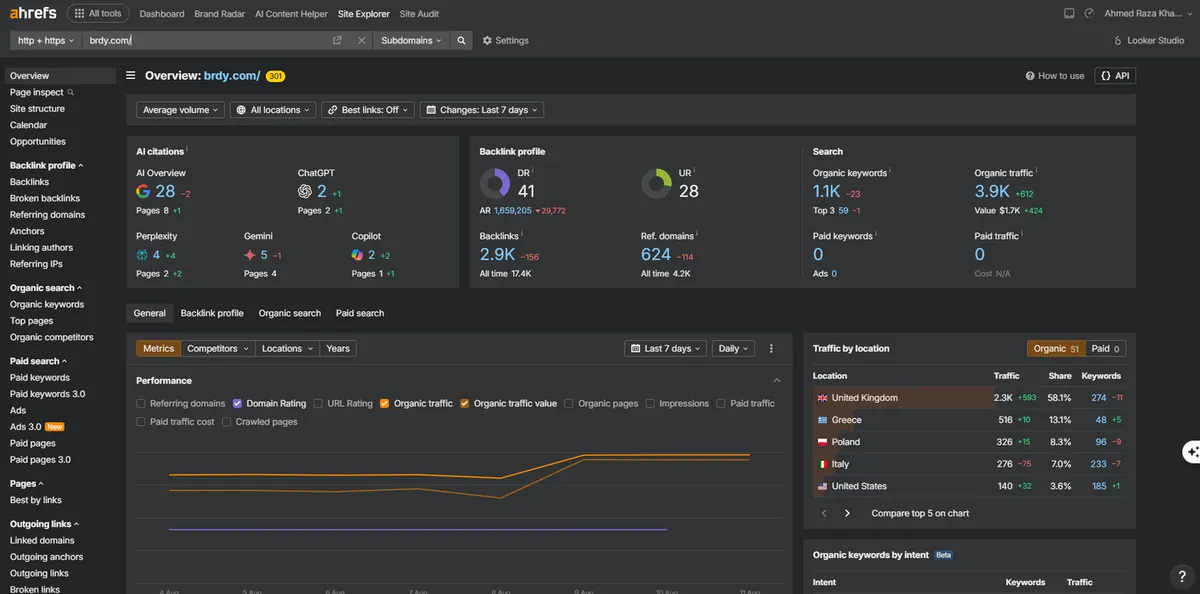Open Looker Studio integration
1200x594 pixels.
pos(1149,41)
